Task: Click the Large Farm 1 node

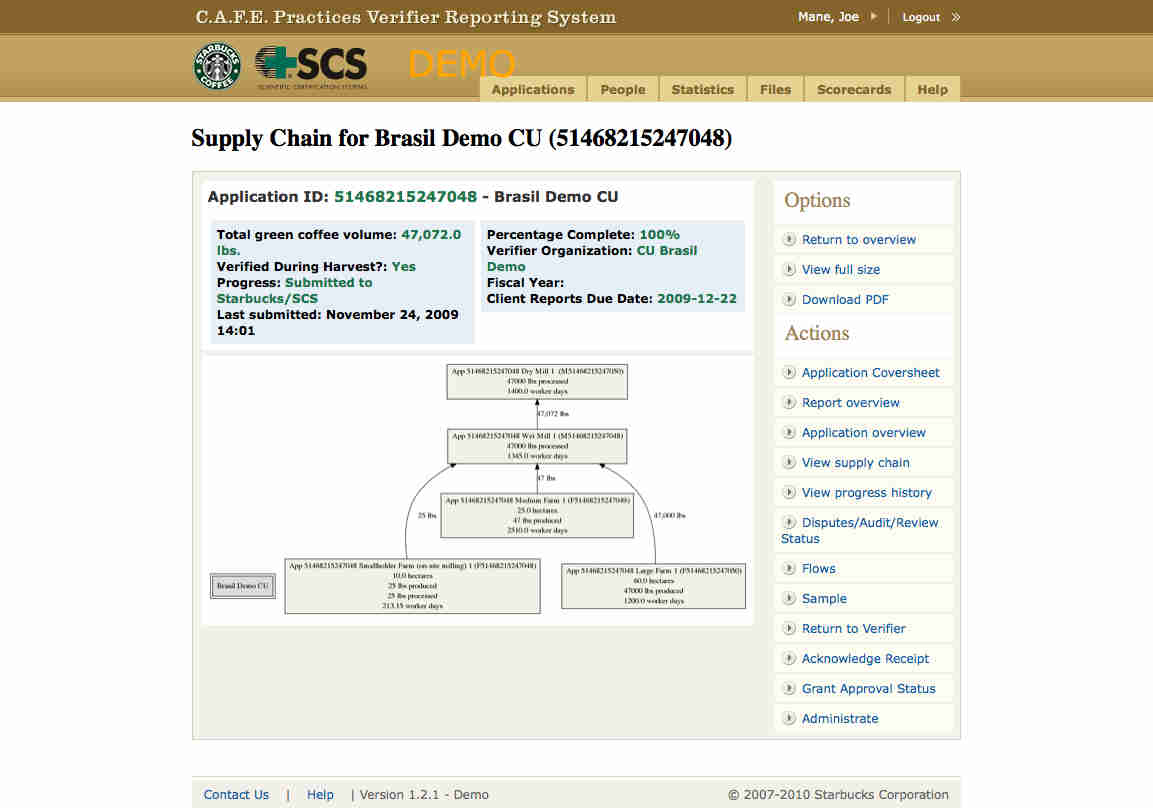Action: pyautogui.click(x=653, y=586)
